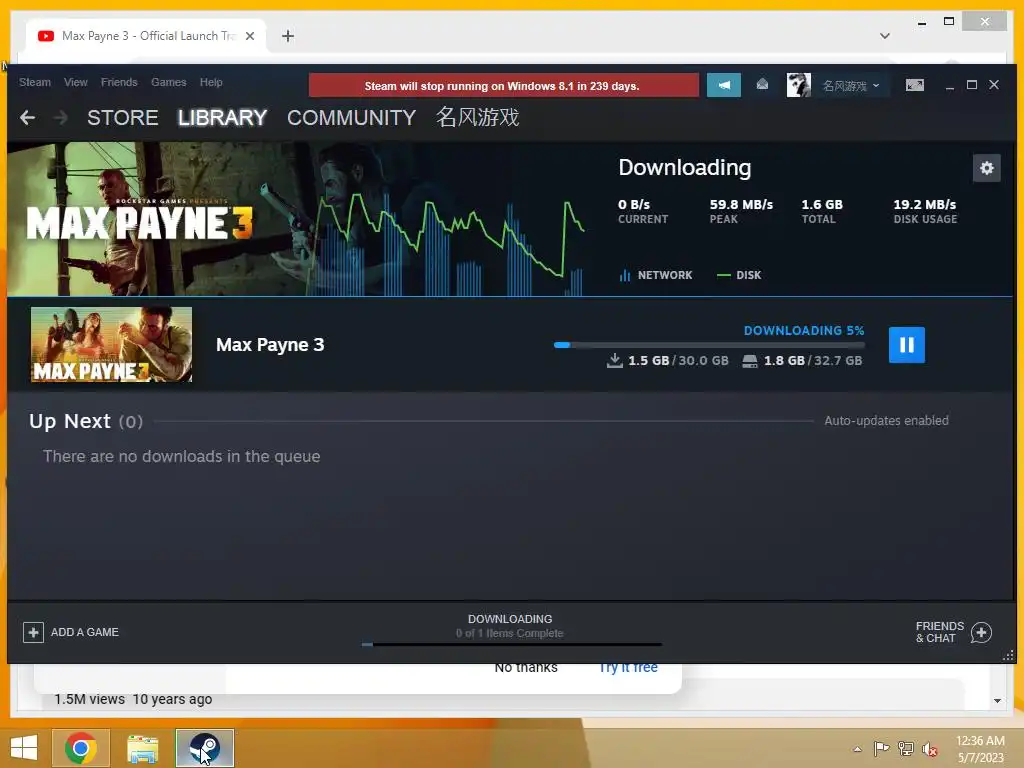The height and width of the screenshot is (768, 1024).
Task: Open the Help menu
Action: [x=211, y=82]
